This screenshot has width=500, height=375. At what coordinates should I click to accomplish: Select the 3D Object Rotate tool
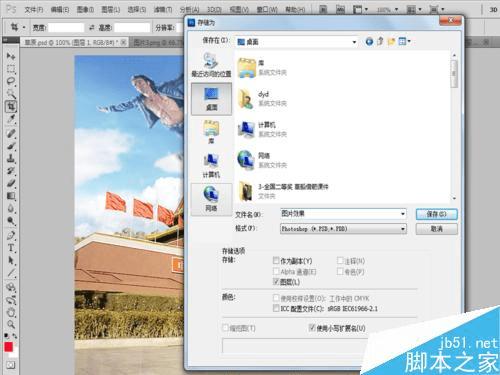click(x=11, y=287)
